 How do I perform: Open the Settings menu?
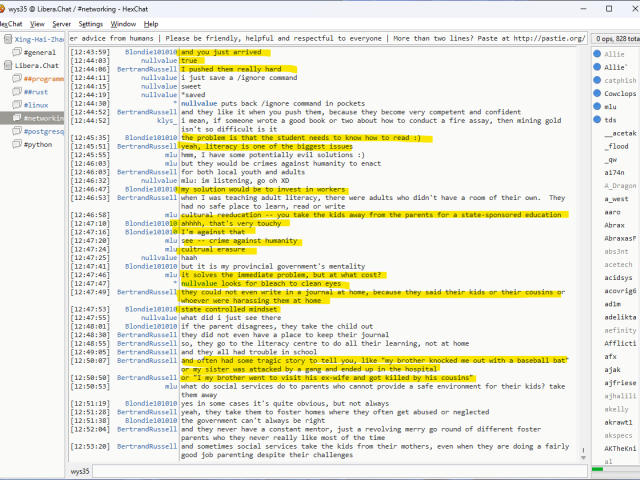90,23
